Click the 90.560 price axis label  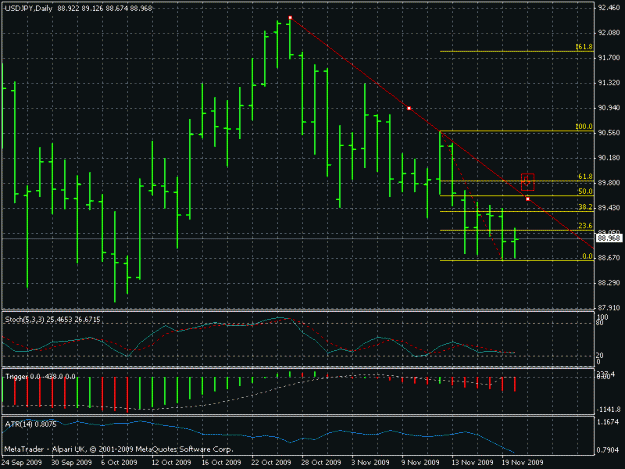point(609,133)
